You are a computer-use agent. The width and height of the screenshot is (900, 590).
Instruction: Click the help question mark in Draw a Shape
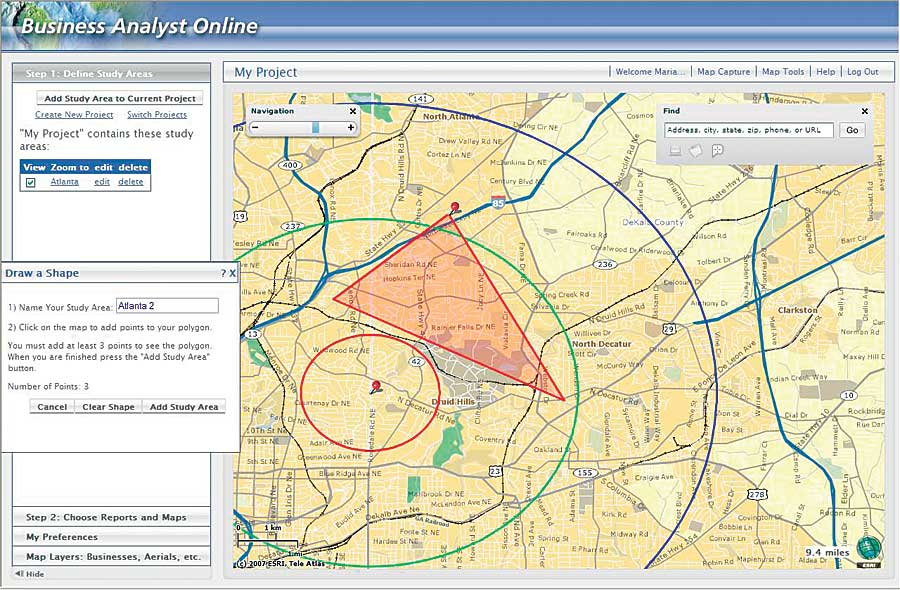[x=223, y=273]
